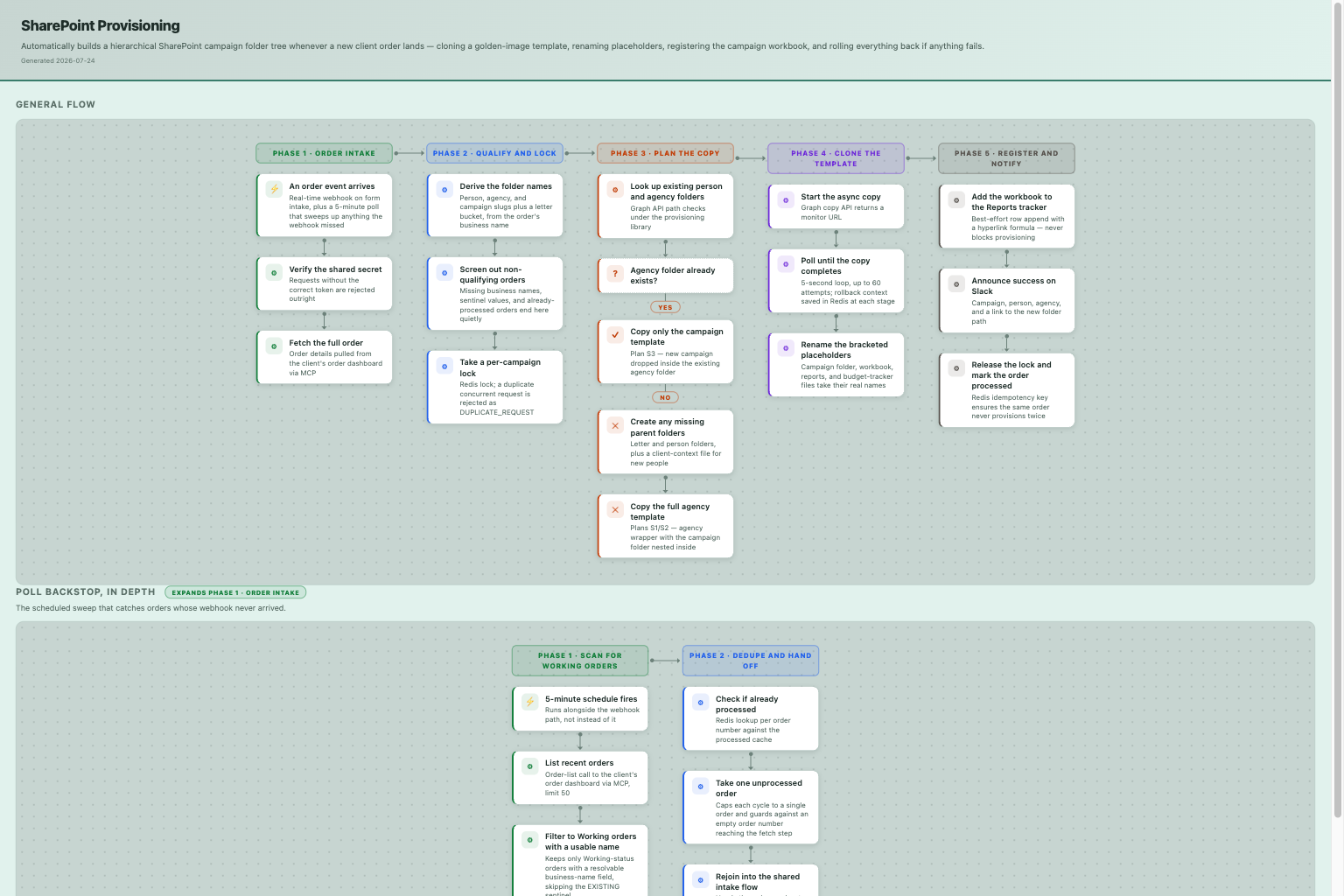Select the Phase 1 Order Intake header
The image size is (1344, 896).
(324, 153)
